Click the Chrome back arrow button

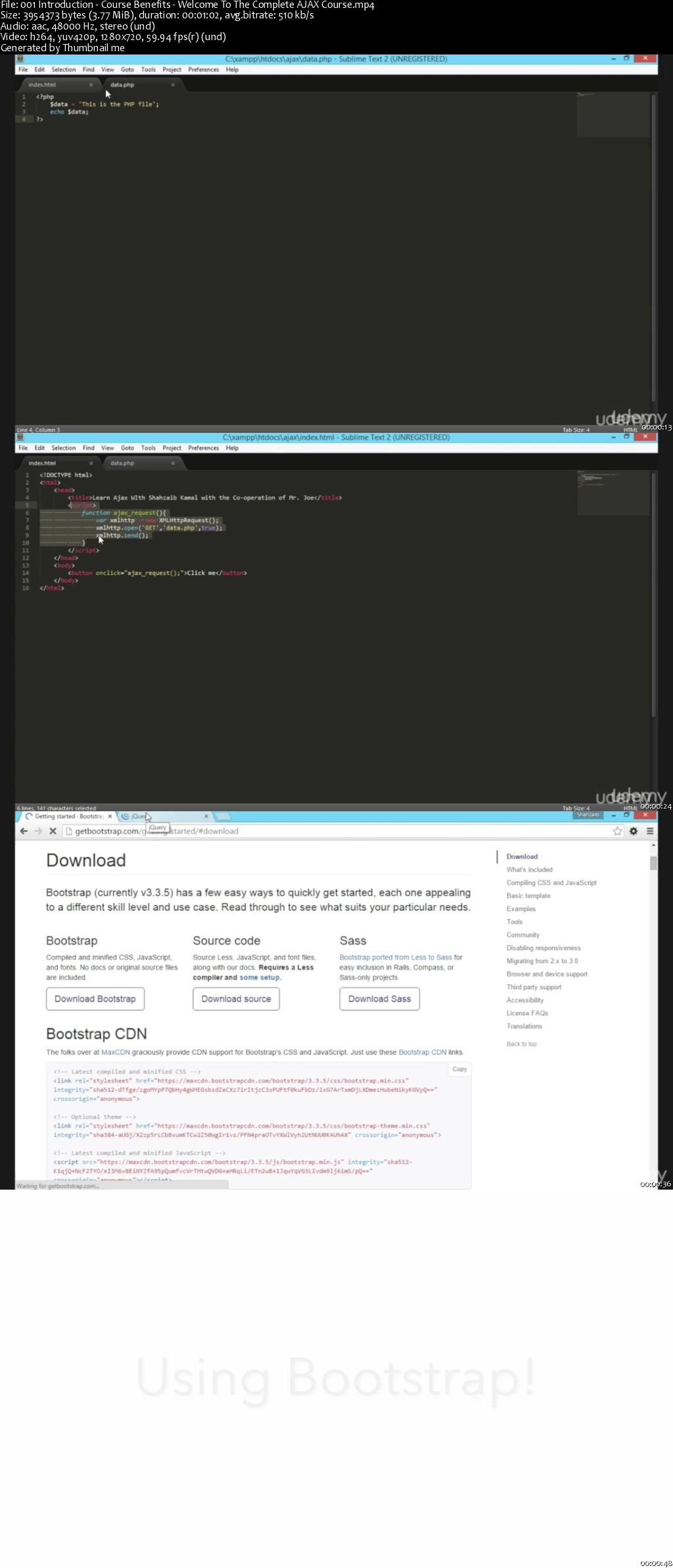tap(24, 831)
